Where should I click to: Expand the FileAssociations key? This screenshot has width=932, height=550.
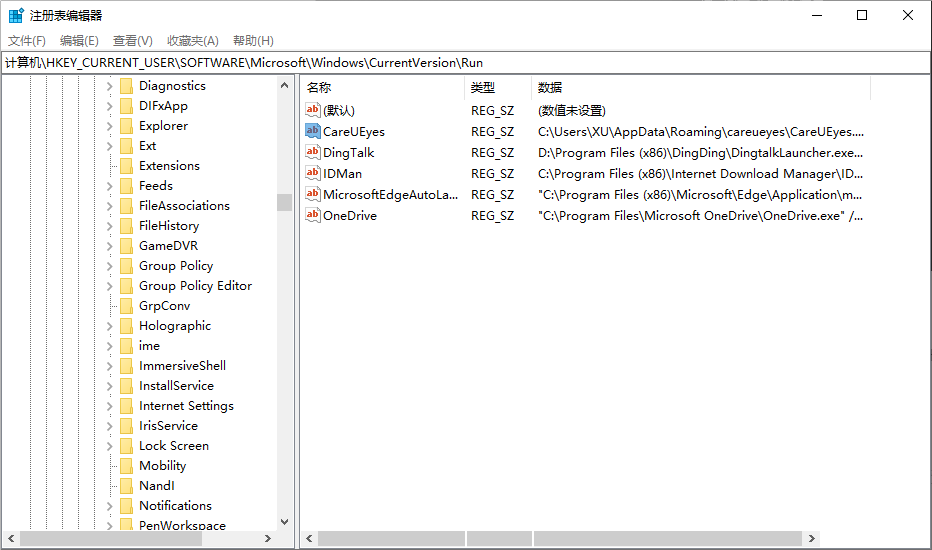click(x=109, y=206)
